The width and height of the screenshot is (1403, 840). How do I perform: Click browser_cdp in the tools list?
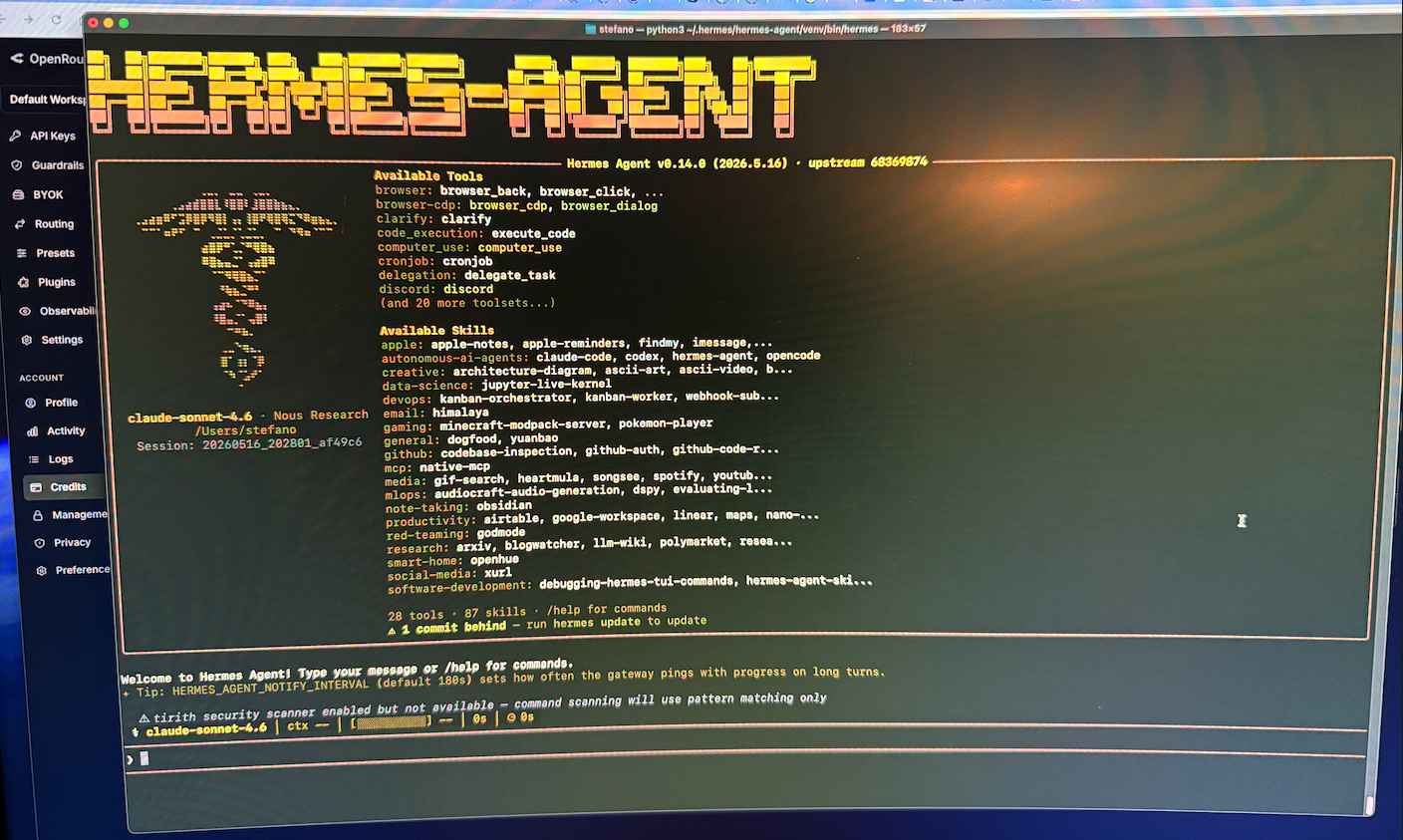coord(508,206)
